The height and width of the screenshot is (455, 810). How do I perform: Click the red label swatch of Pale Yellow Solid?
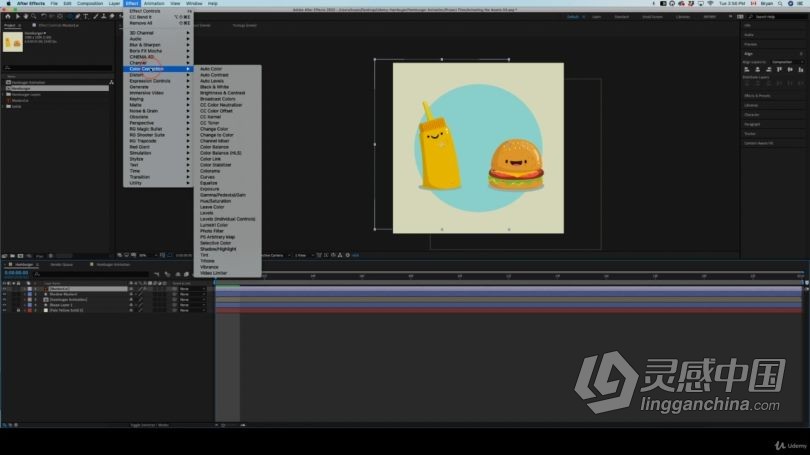[29, 310]
